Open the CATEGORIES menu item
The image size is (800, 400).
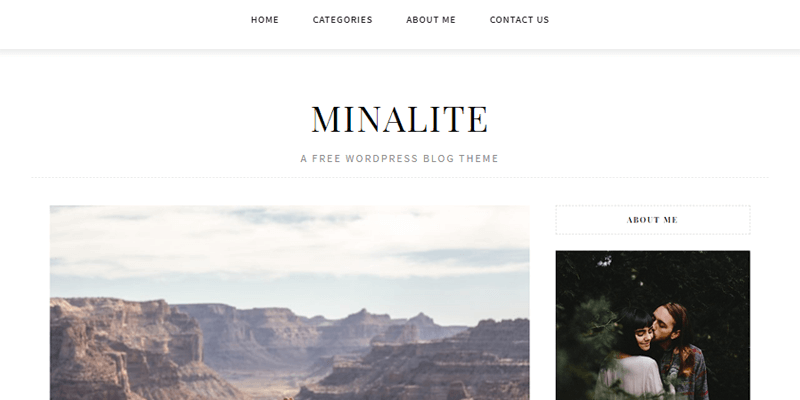(x=342, y=20)
